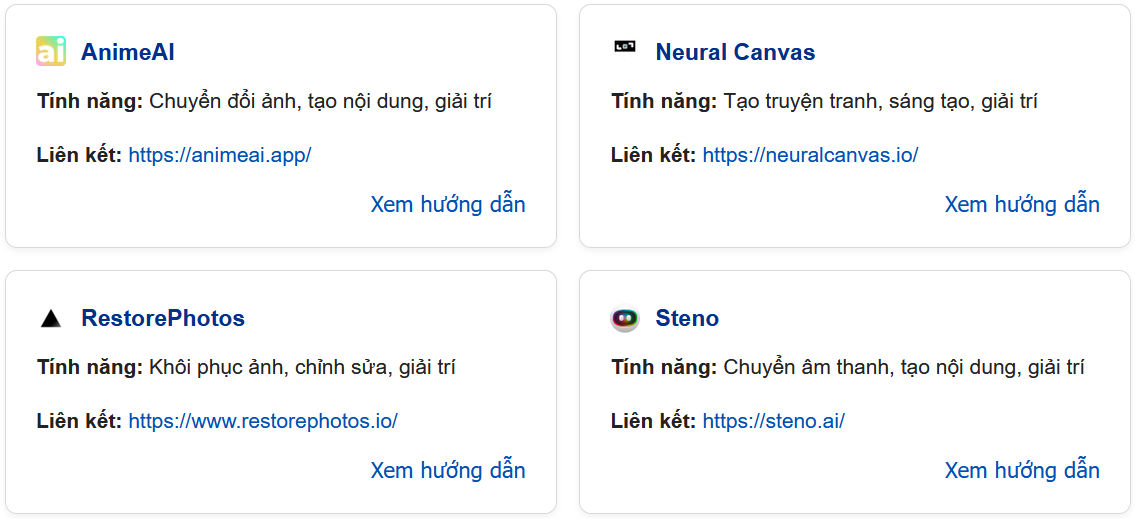
Task: Open the Steno title heading
Action: pos(687,318)
